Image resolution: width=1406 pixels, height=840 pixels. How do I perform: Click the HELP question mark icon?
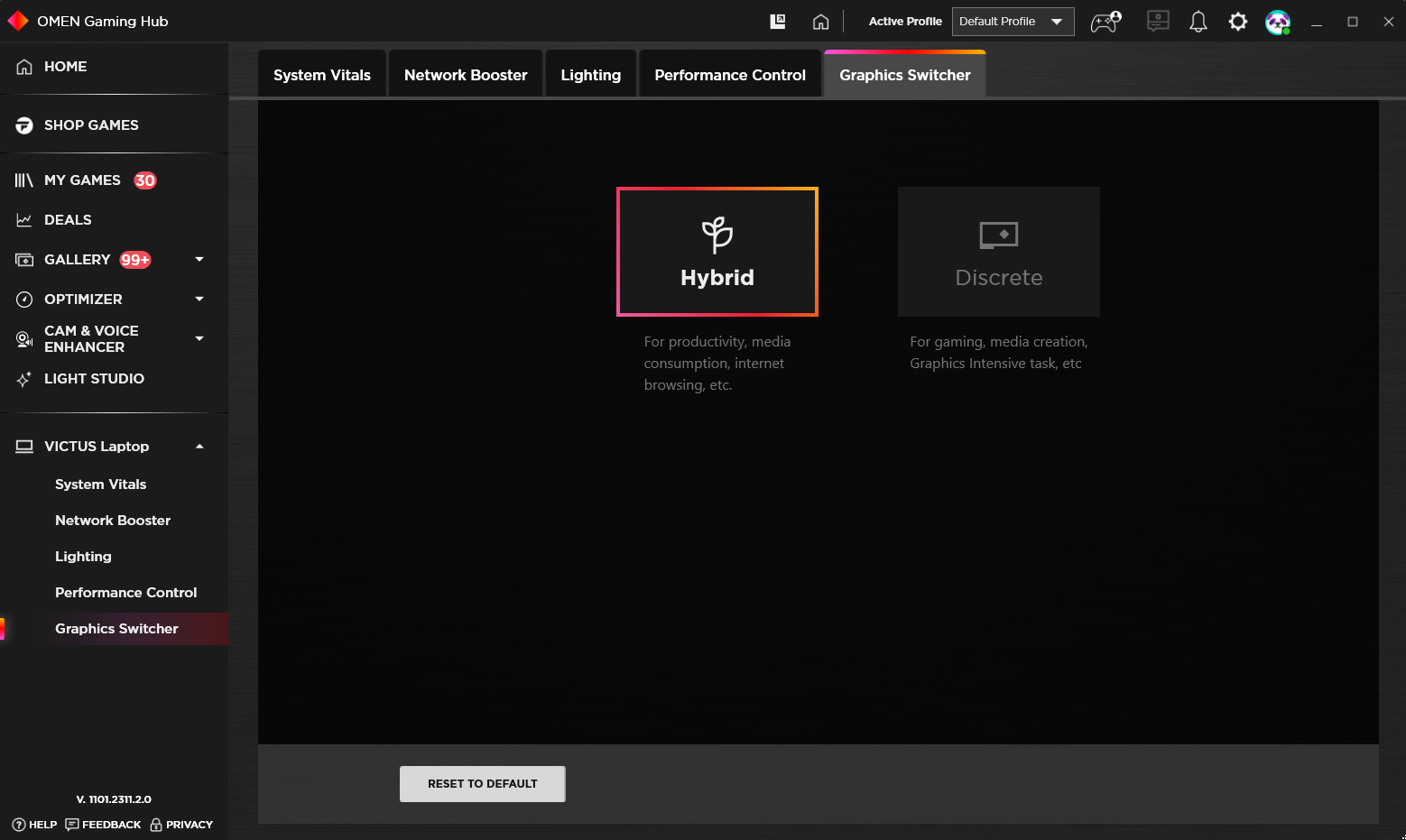tap(19, 825)
